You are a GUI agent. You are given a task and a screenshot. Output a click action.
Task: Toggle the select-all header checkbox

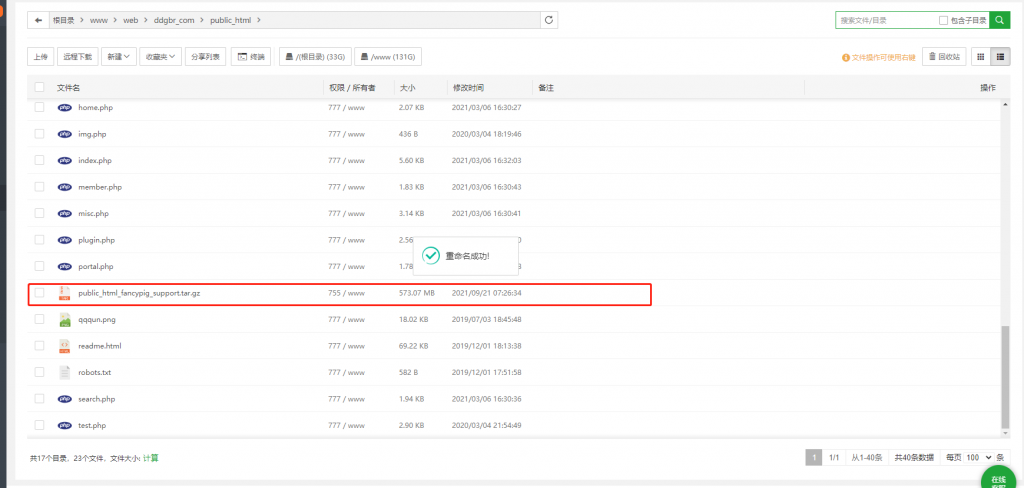coord(40,87)
